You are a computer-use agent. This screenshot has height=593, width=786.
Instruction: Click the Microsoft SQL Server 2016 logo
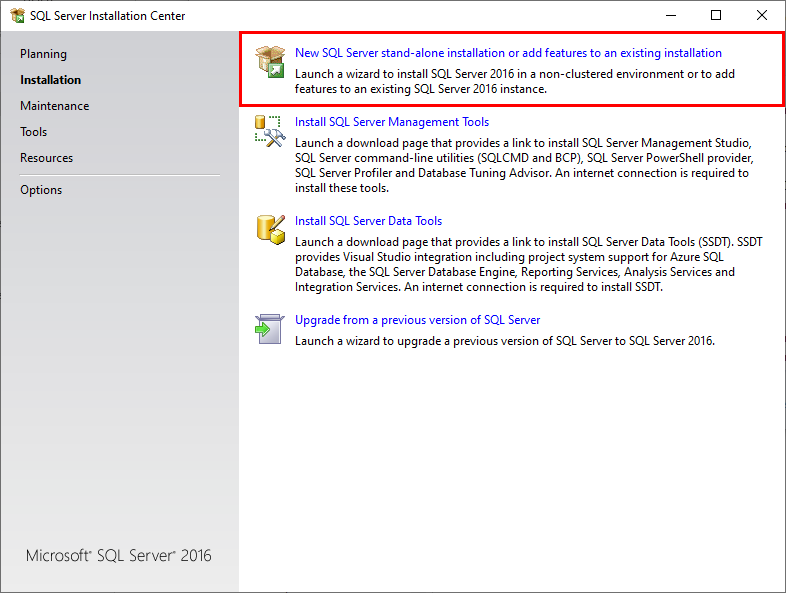(x=119, y=556)
